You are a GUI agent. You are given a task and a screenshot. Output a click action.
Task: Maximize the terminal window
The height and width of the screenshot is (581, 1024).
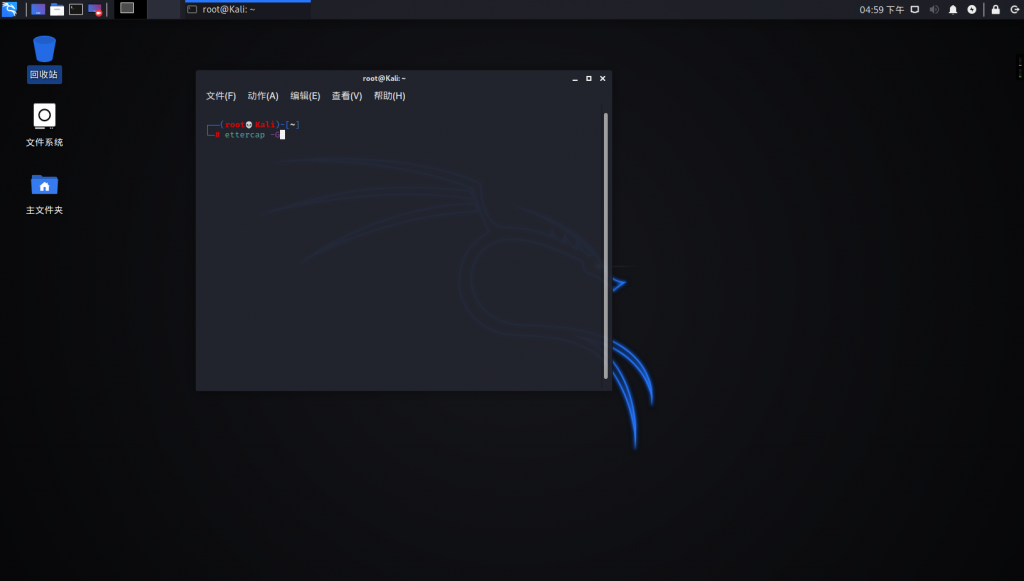tap(588, 78)
